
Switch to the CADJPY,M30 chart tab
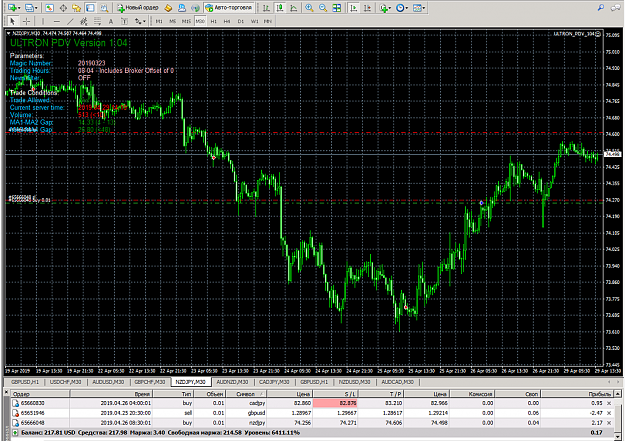[x=274, y=382]
